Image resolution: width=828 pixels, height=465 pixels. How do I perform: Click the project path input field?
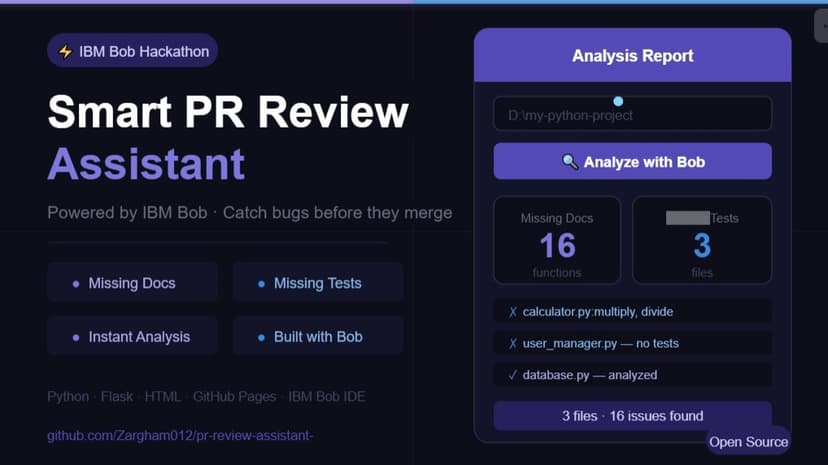point(632,114)
